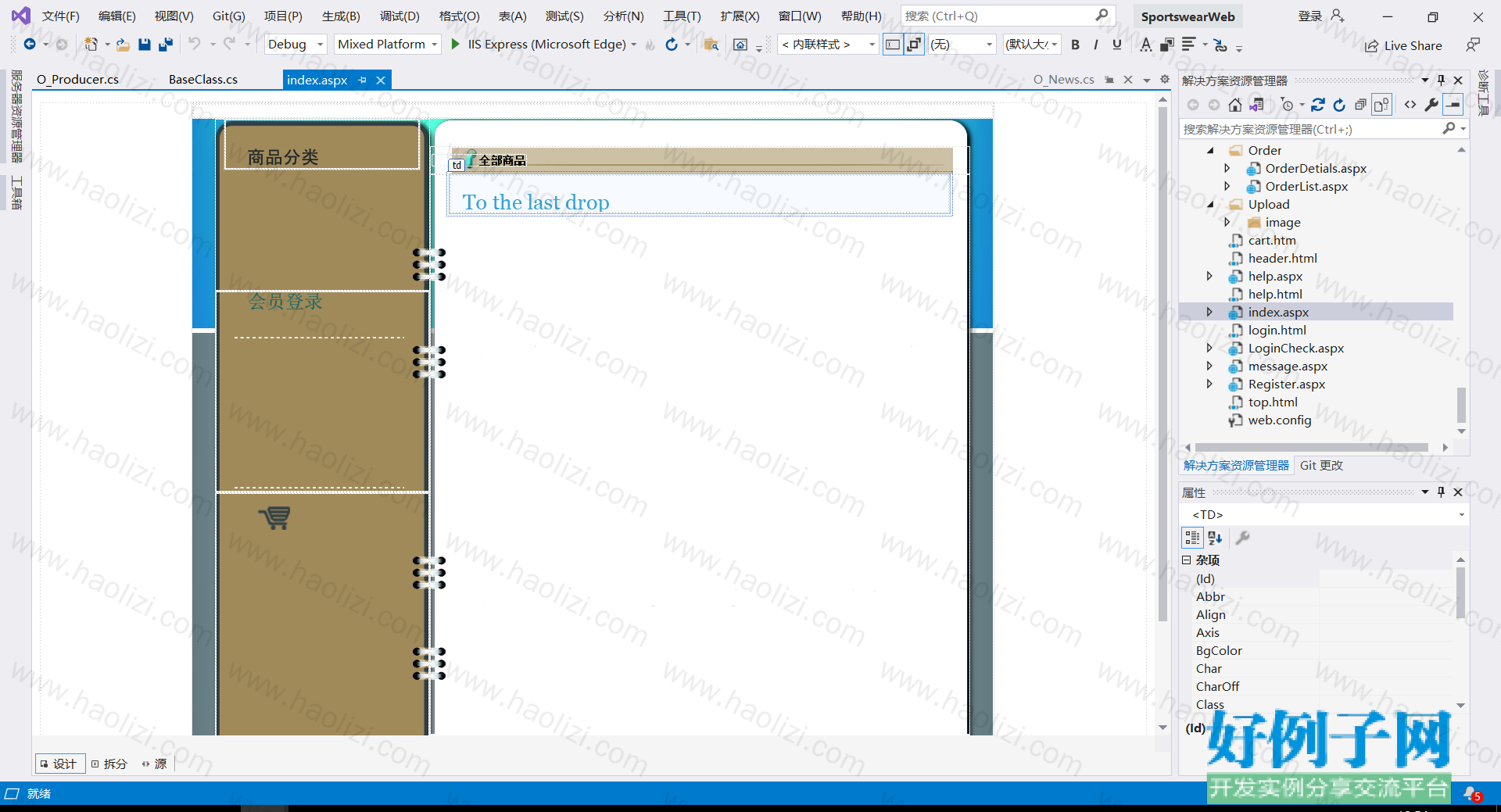Pin the Solution Explorer panel
This screenshot has height=812, width=1501.
click(1442, 80)
